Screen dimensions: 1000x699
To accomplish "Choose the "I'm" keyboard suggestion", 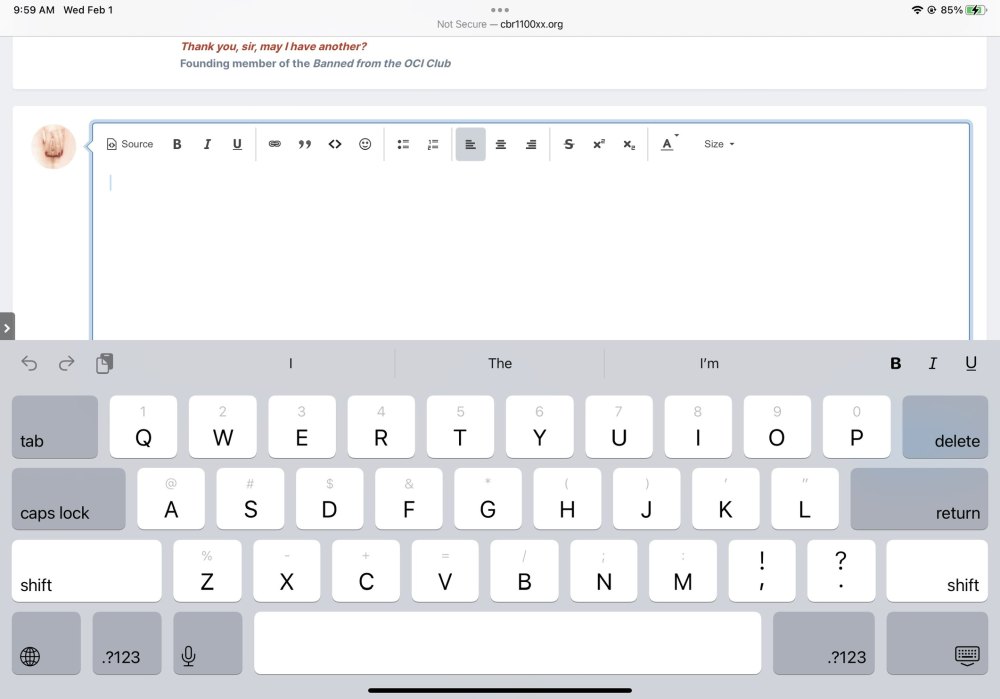I will [x=709, y=363].
